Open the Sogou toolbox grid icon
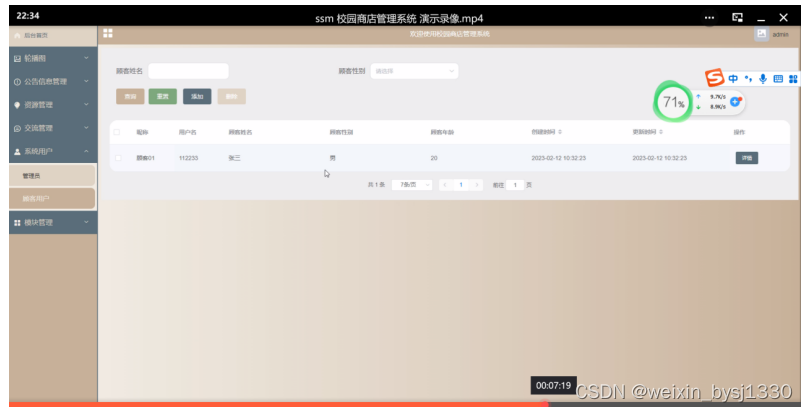 794,79
